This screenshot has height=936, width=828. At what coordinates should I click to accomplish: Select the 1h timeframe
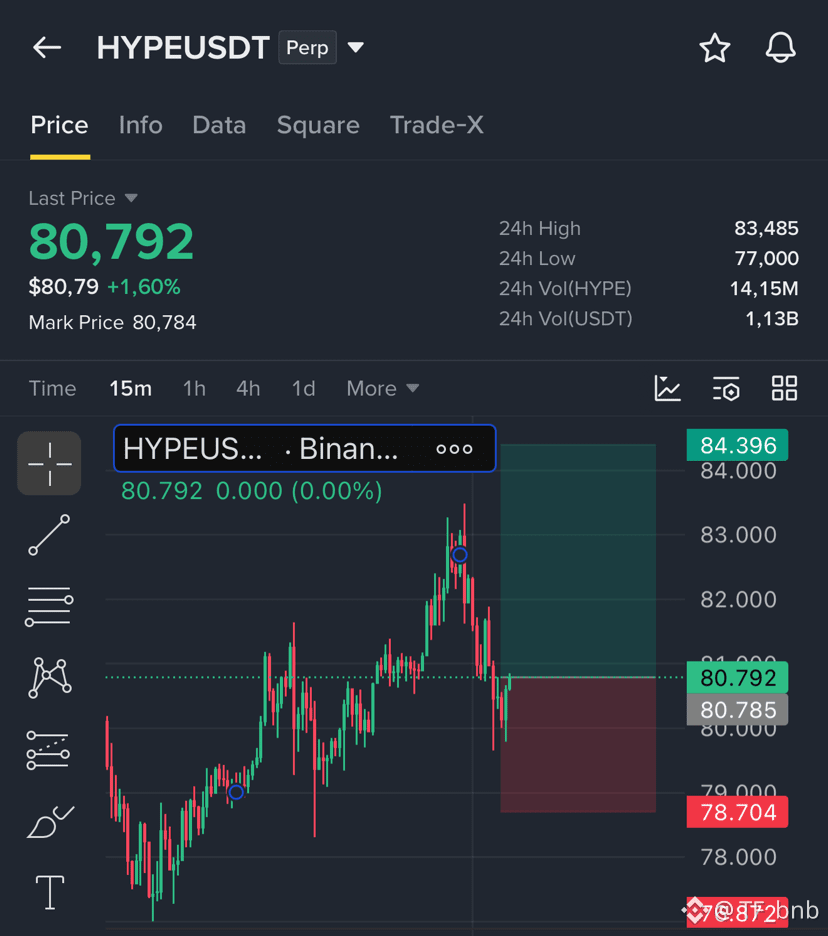194,389
